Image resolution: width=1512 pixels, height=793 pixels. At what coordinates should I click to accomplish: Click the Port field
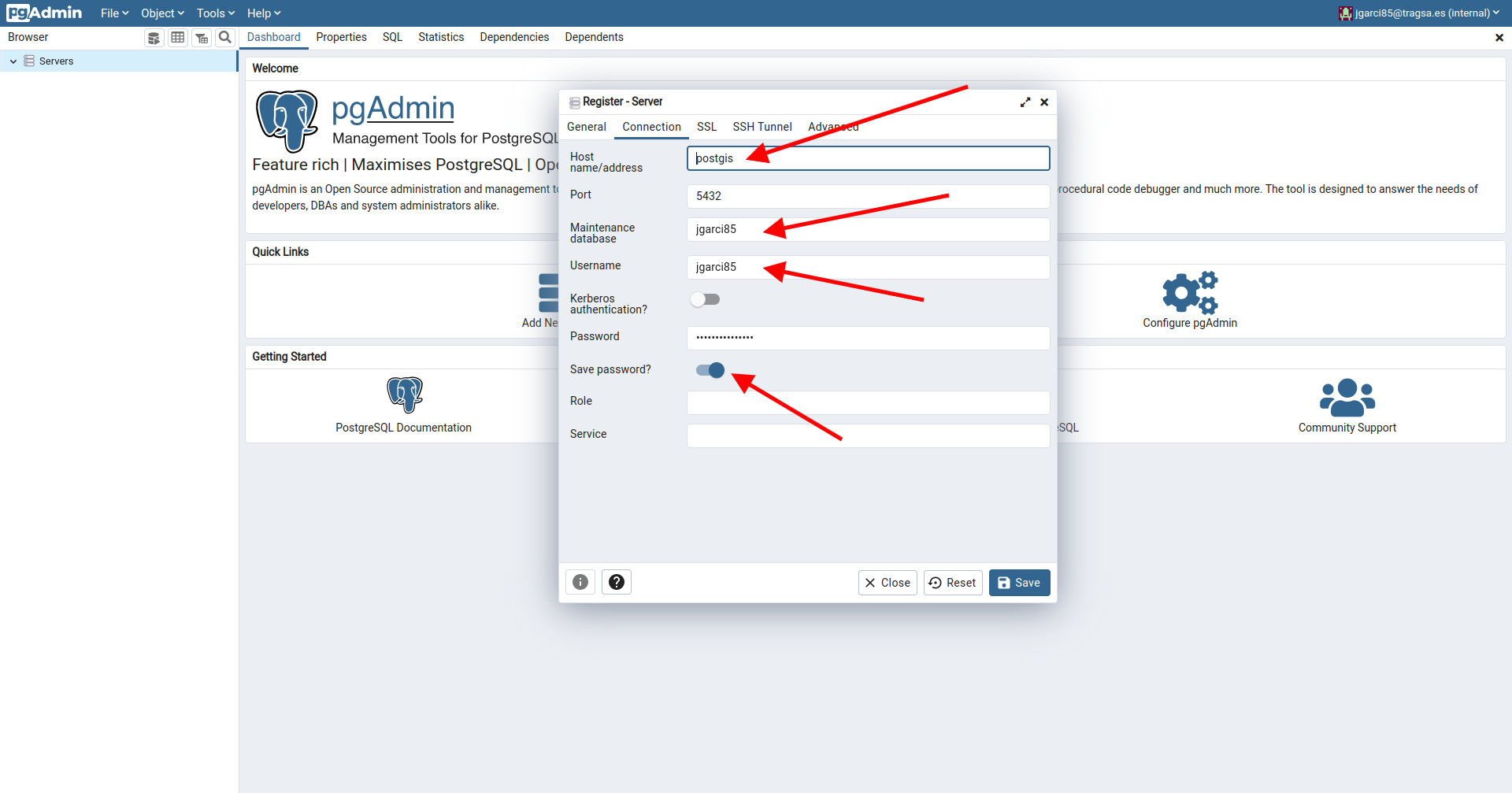868,196
